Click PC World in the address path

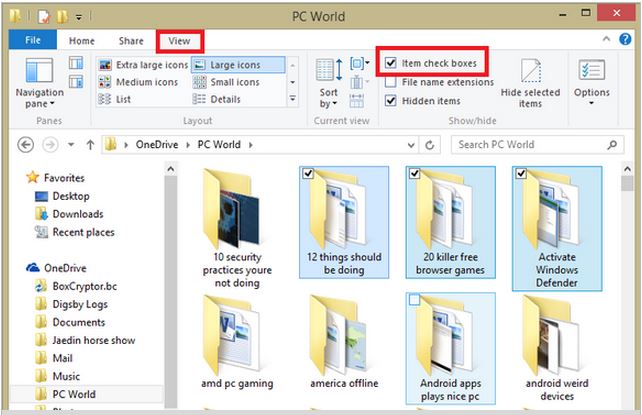click(x=219, y=144)
